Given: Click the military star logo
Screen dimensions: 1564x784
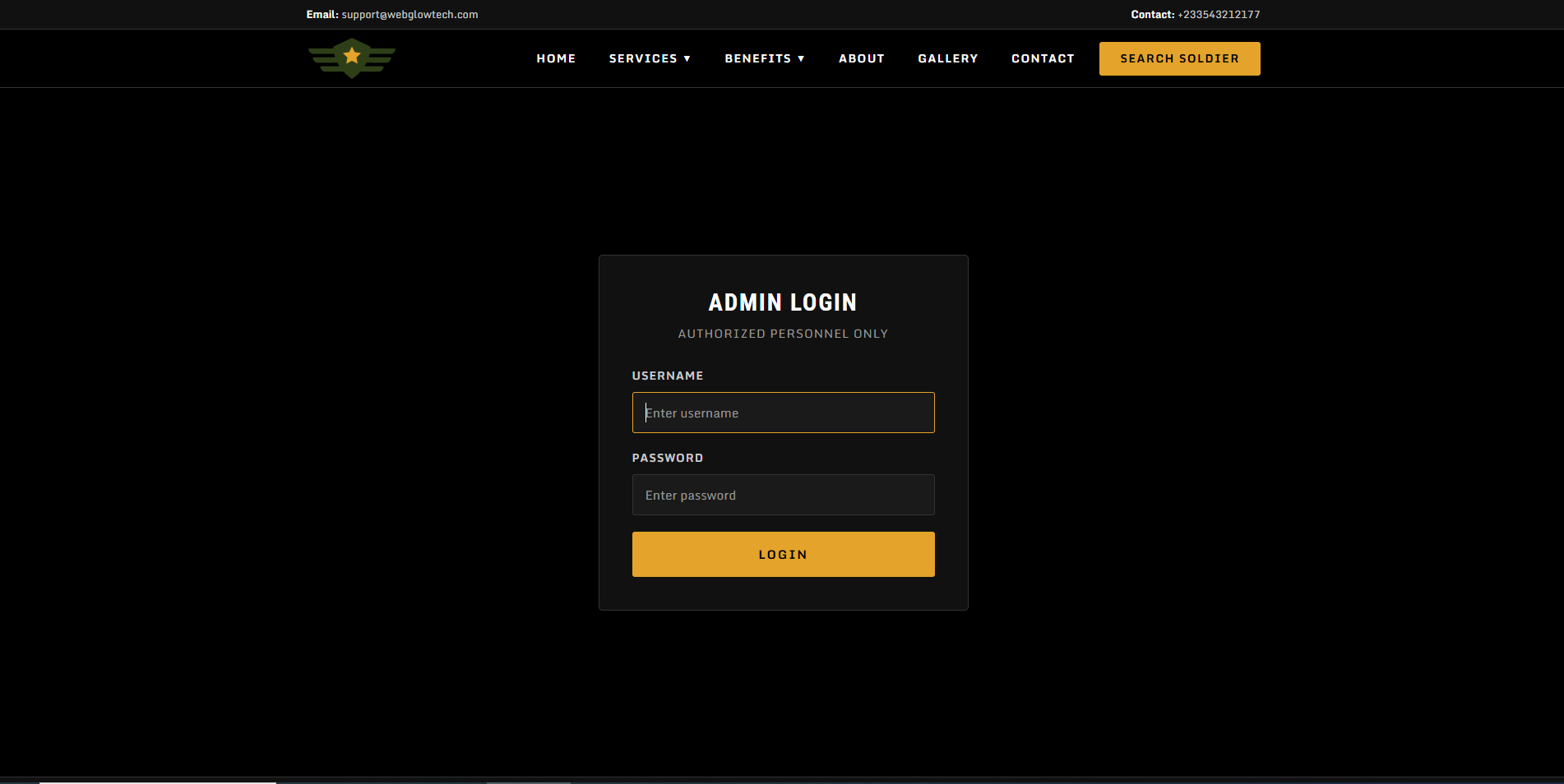Looking at the screenshot, I should pos(352,58).
